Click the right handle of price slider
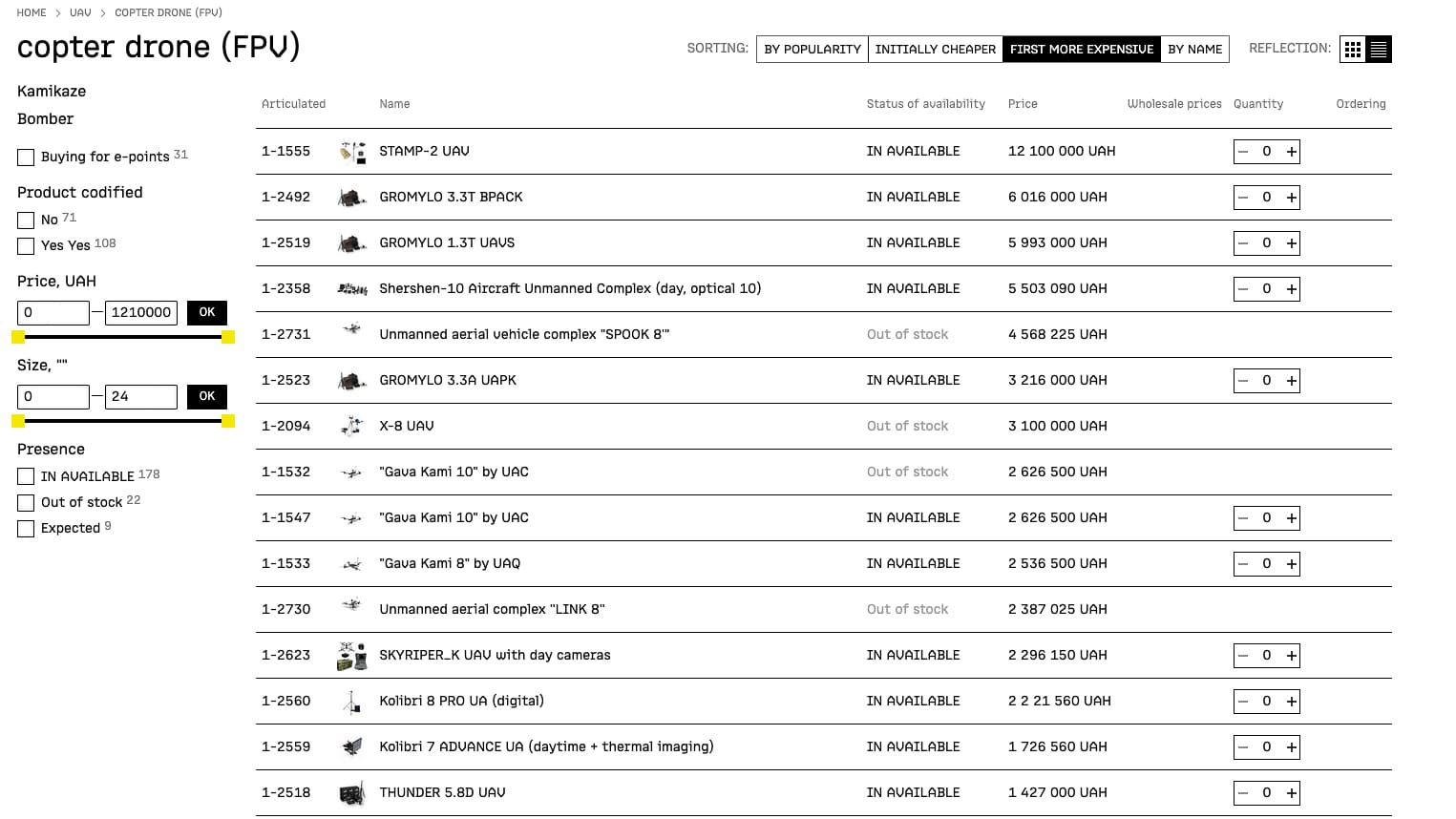The height and width of the screenshot is (819, 1456). pyautogui.click(x=228, y=337)
